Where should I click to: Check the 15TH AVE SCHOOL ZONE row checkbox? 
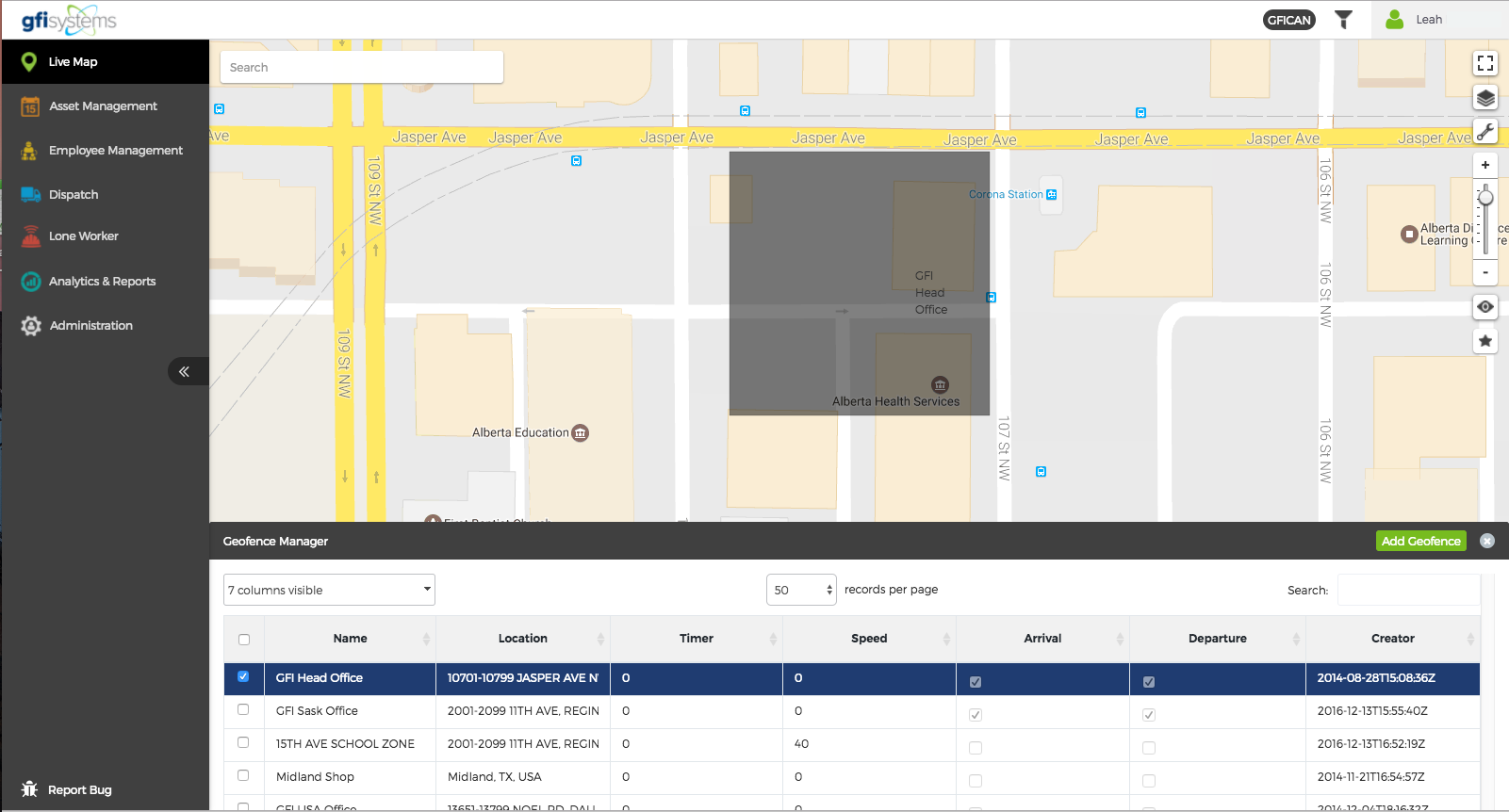tap(243, 742)
